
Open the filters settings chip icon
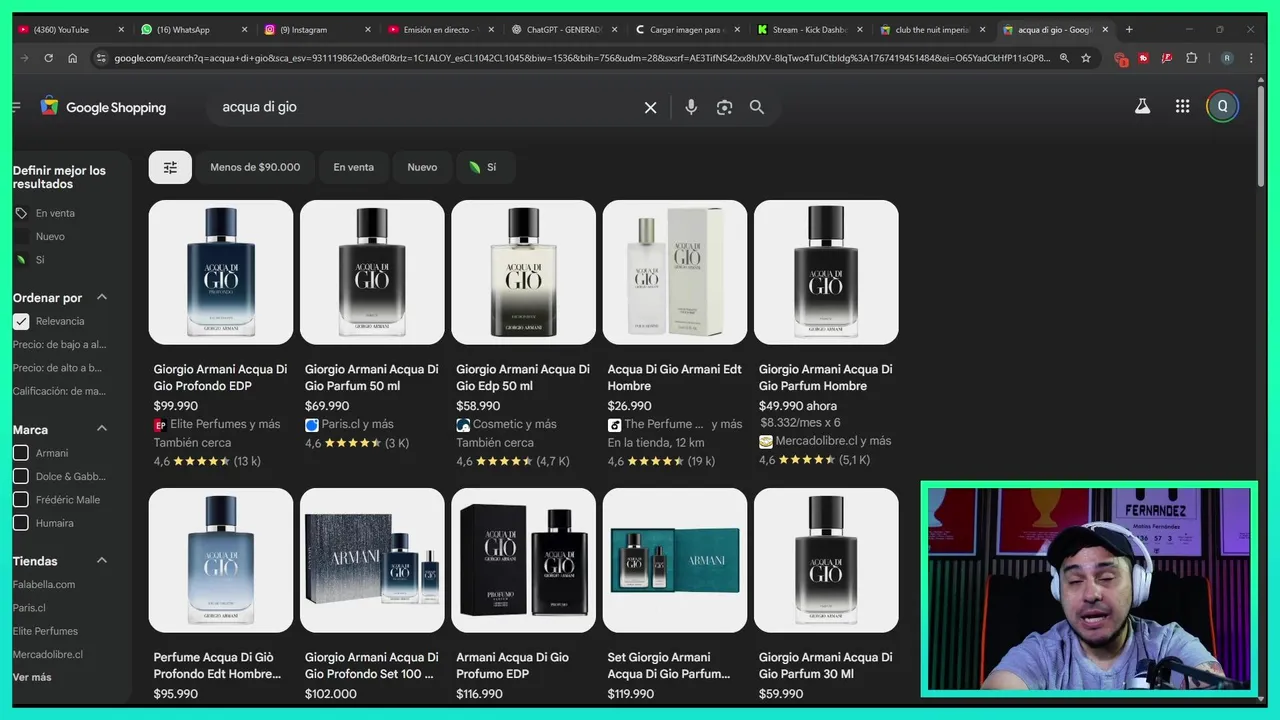coord(170,167)
